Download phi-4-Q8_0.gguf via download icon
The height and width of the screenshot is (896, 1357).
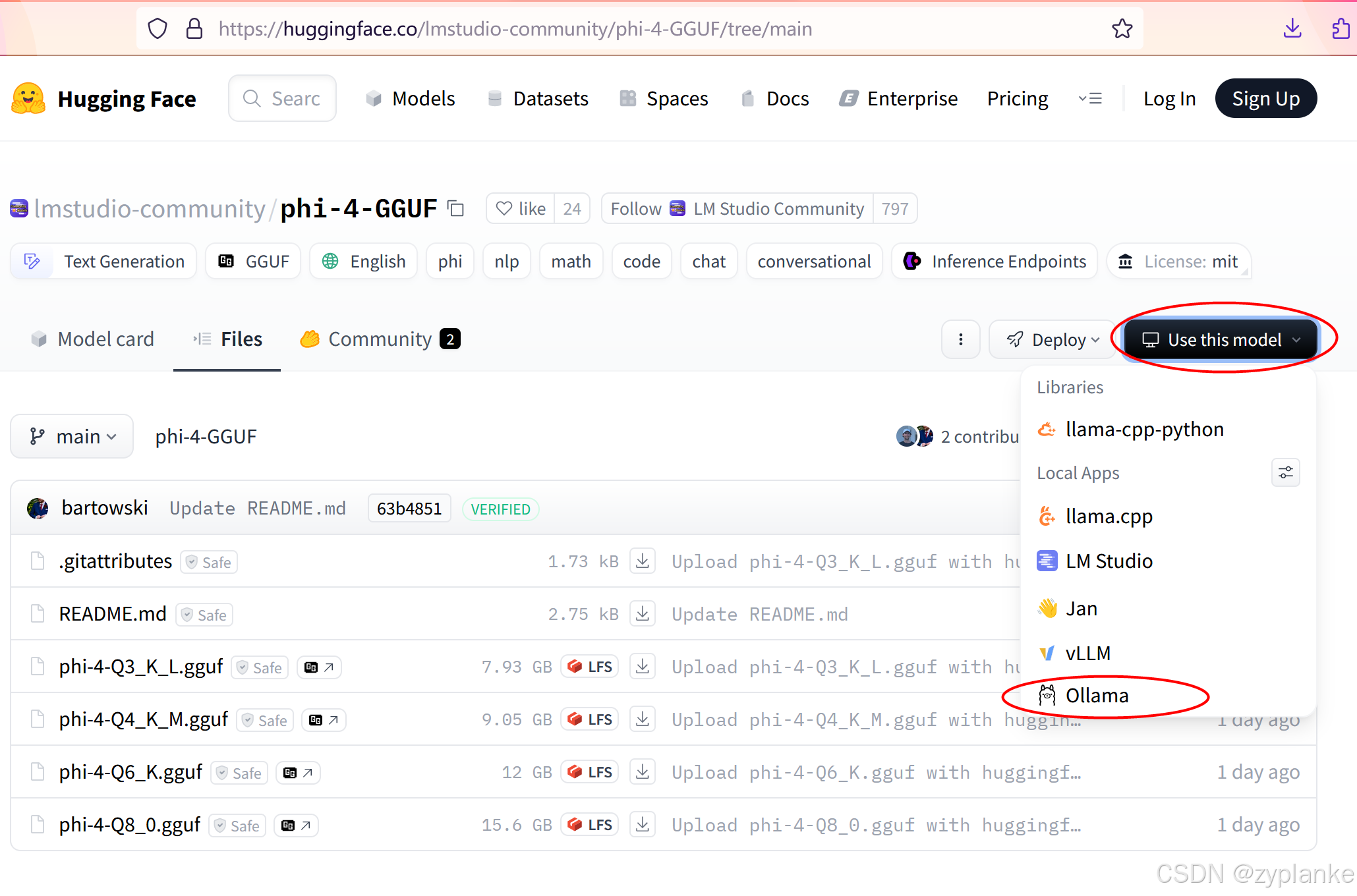click(643, 825)
